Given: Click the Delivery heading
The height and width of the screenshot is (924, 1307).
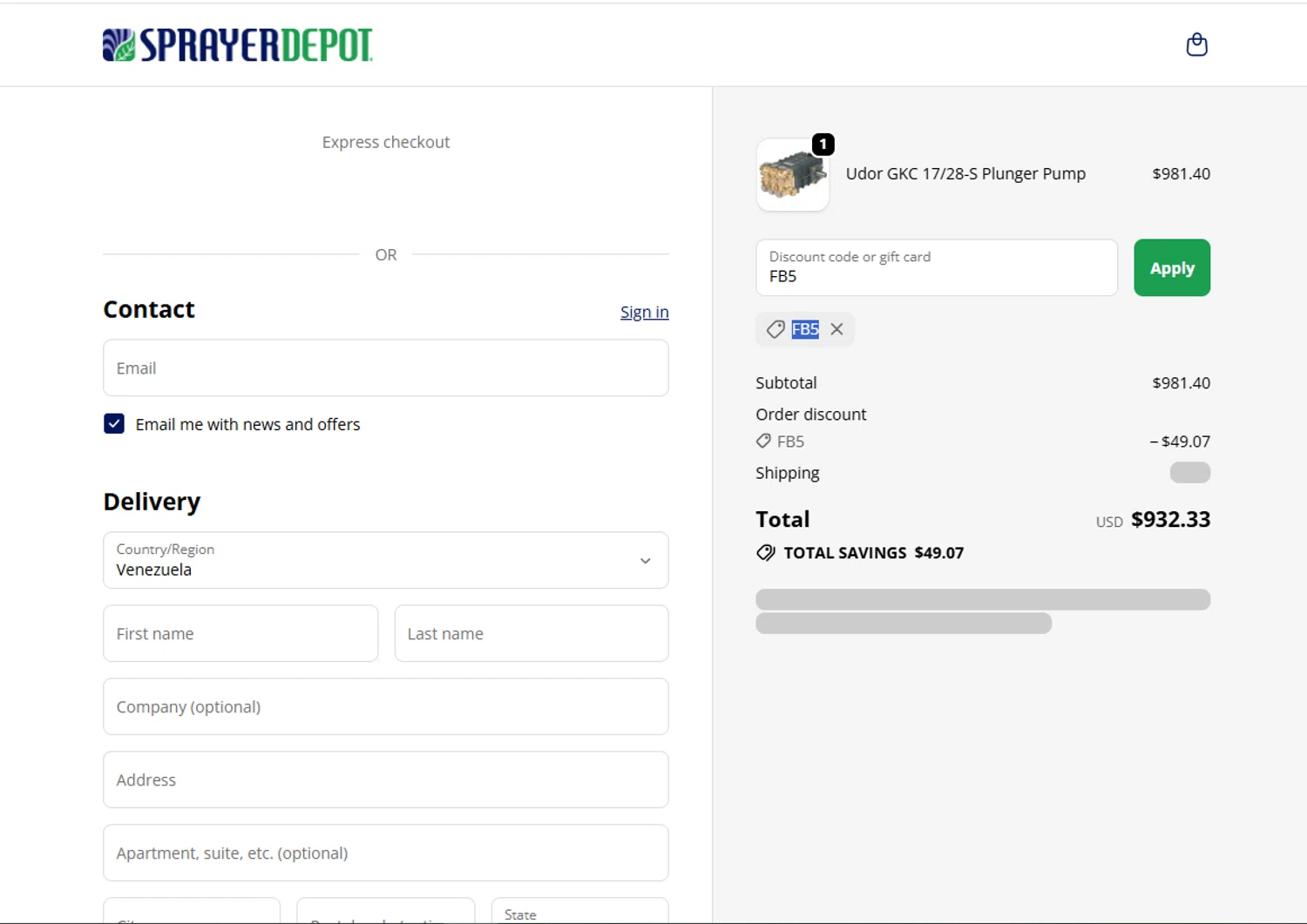Looking at the screenshot, I should coord(152,502).
